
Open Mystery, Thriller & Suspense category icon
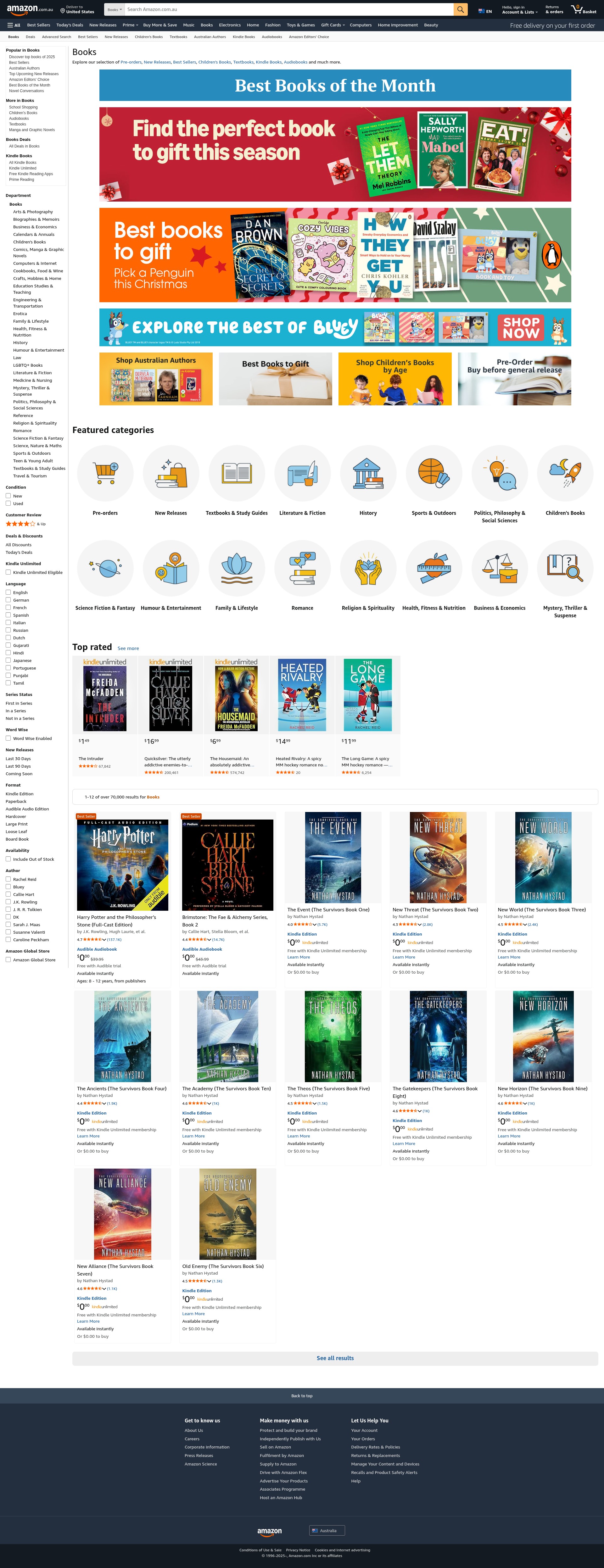tap(565, 568)
